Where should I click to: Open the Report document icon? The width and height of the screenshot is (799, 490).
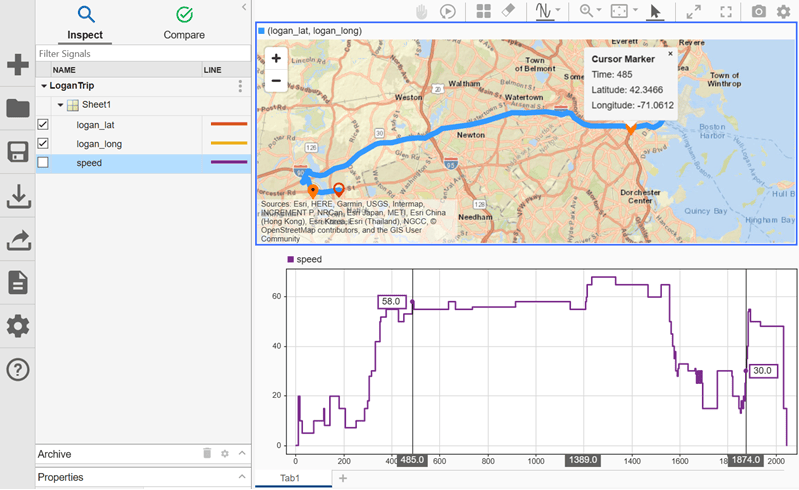pos(18,283)
